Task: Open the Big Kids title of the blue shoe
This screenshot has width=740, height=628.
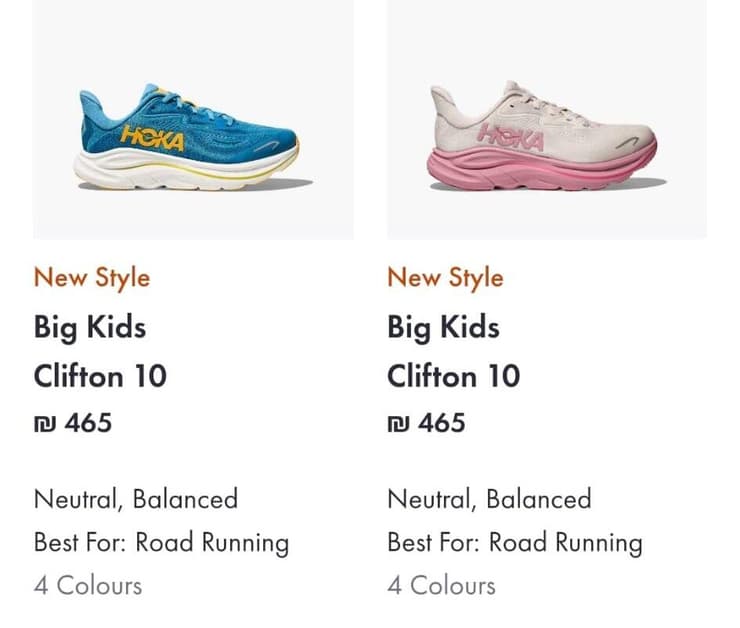Action: coord(90,327)
